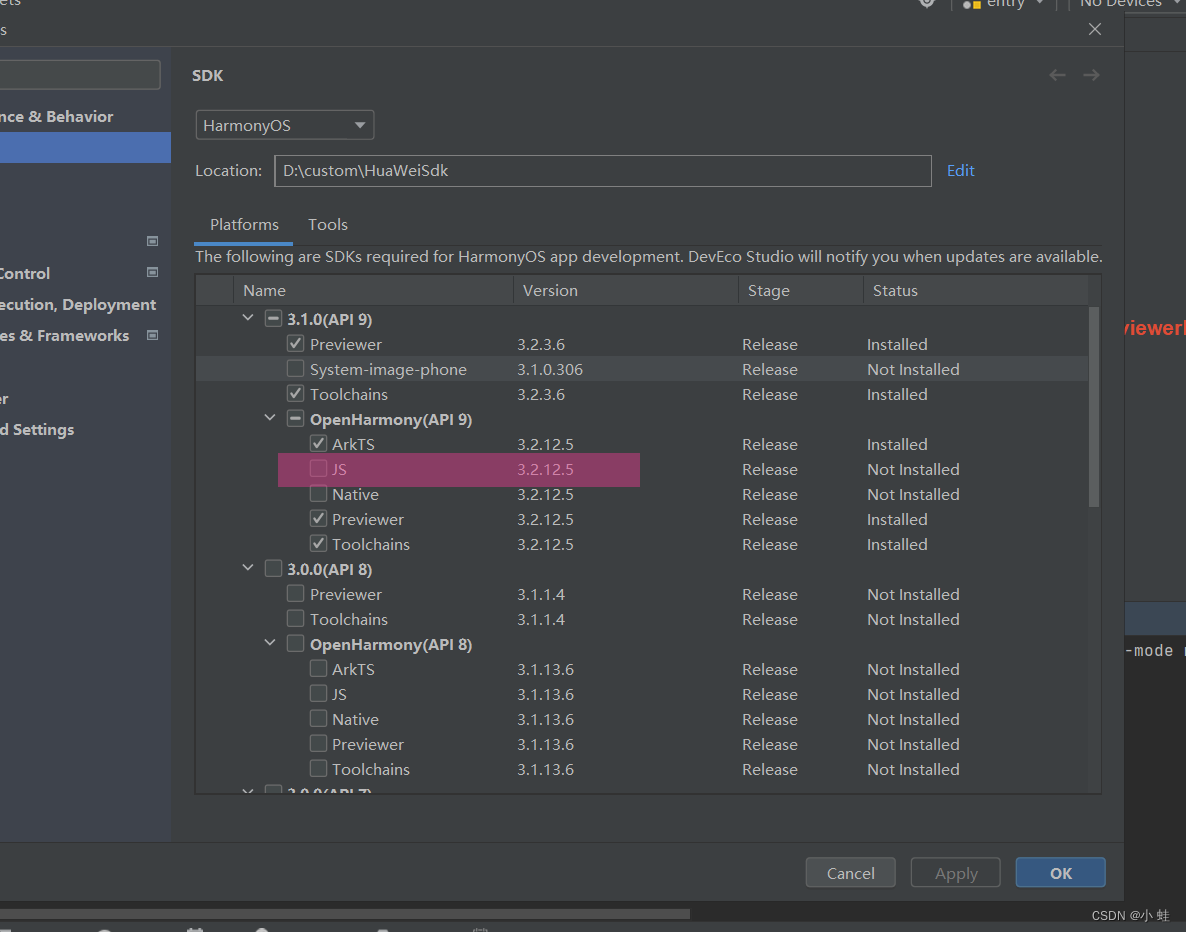This screenshot has height=932, width=1186.
Task: Check the JS 3.2.12.5 checkbox
Action: click(318, 468)
